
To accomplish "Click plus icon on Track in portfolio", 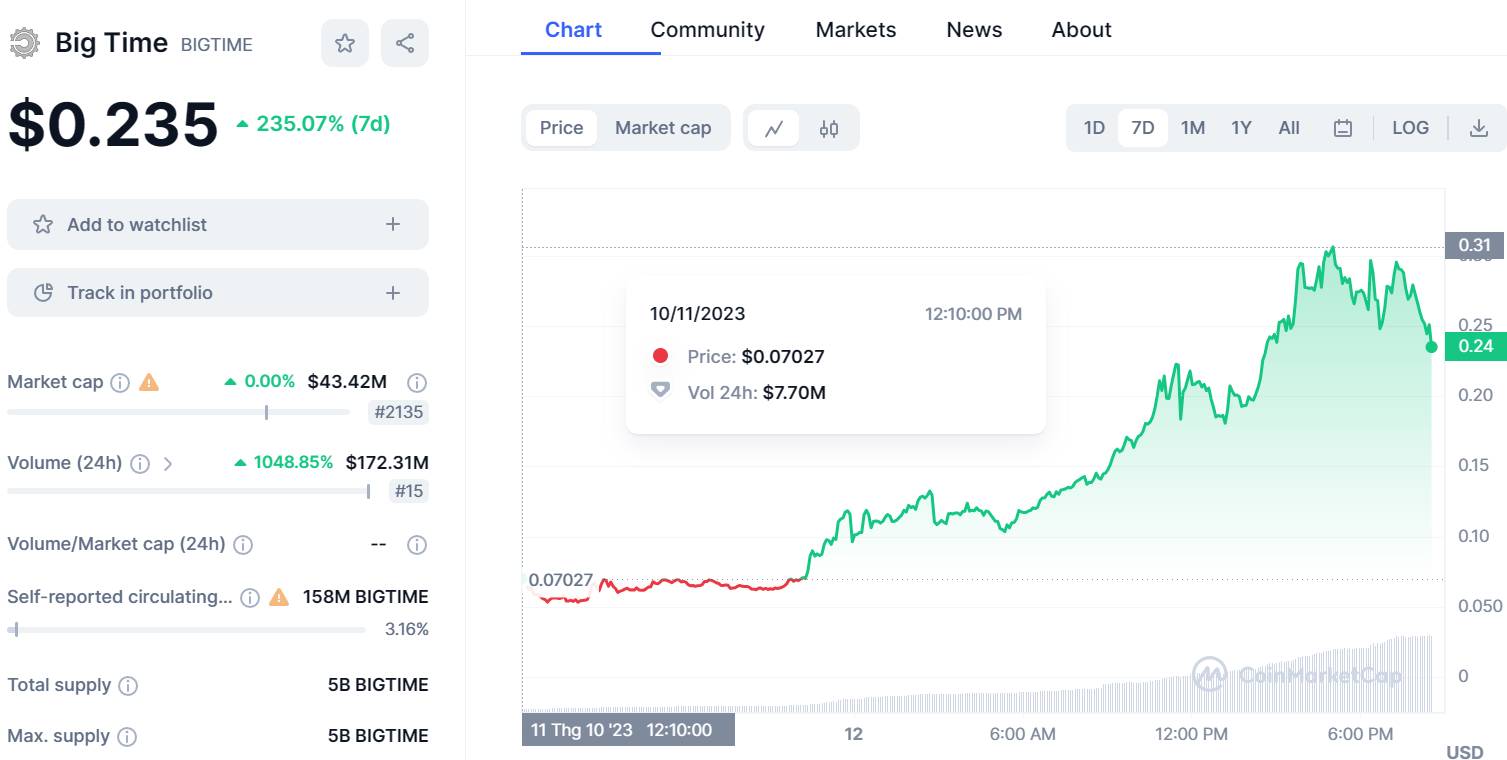I will pyautogui.click(x=393, y=293).
